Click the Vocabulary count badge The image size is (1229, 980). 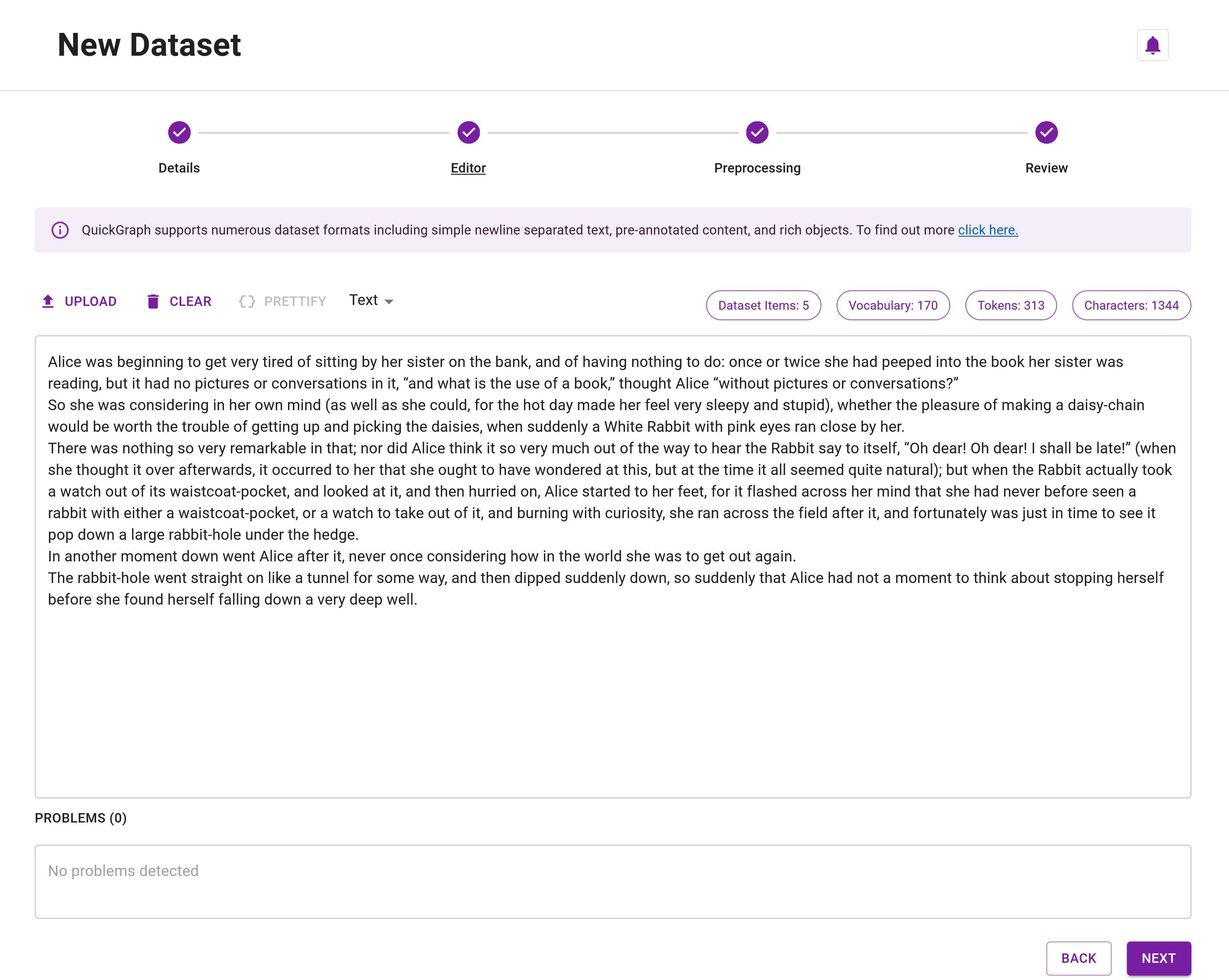click(x=893, y=305)
